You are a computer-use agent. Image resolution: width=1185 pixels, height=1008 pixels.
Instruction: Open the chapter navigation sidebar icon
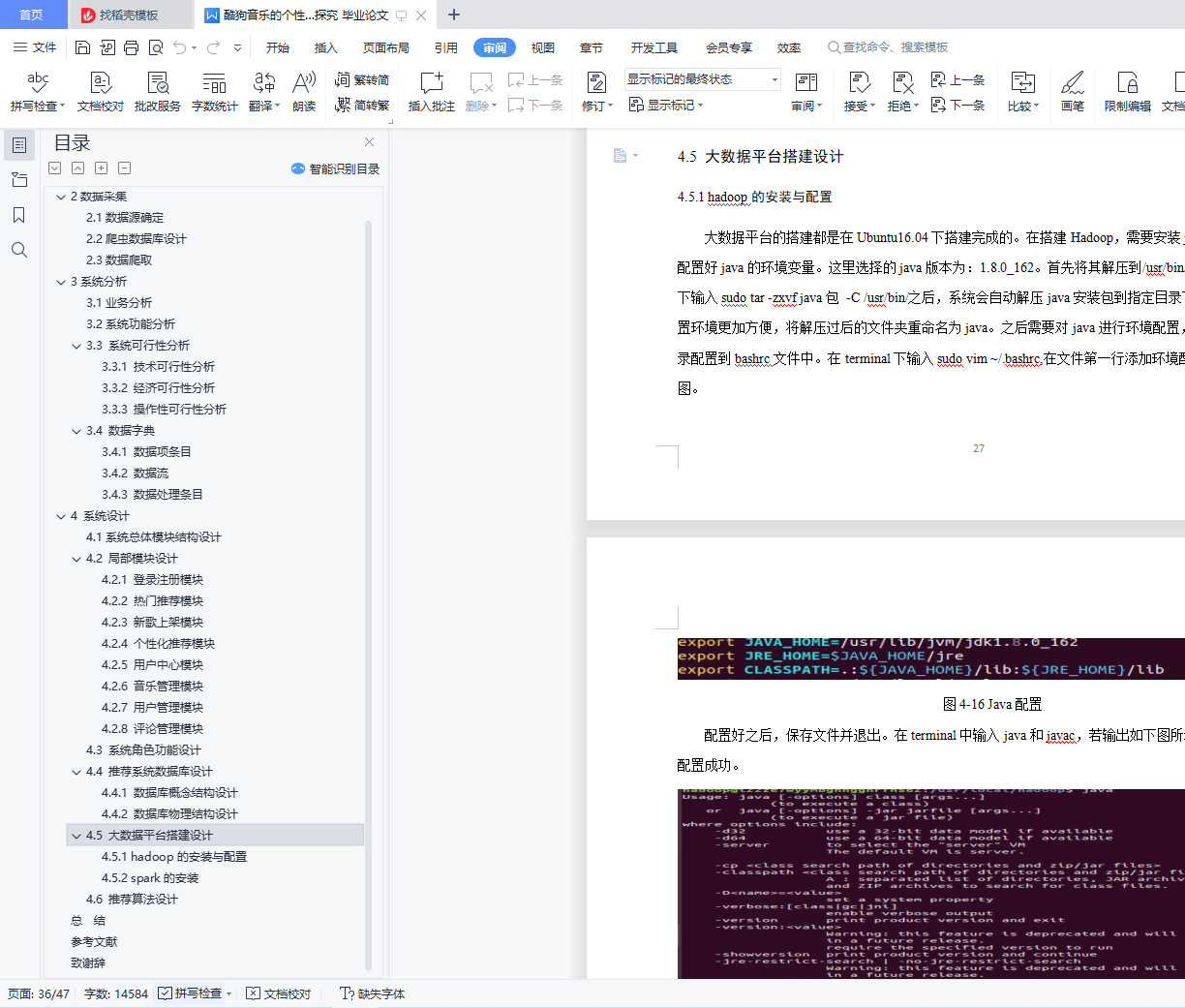(18, 180)
